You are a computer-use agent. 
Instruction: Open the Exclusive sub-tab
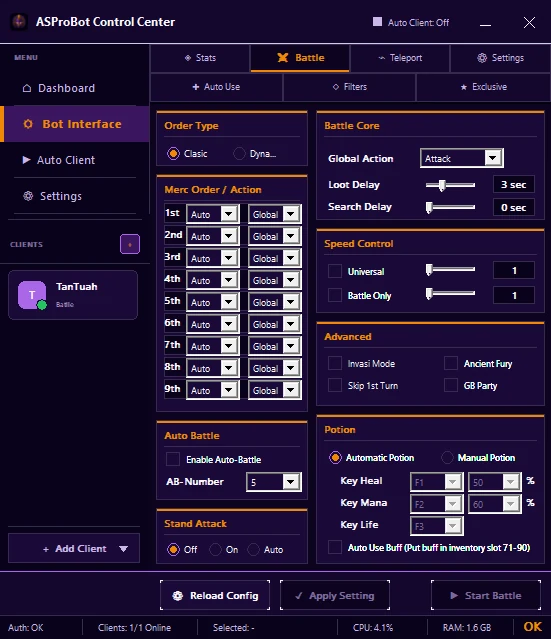(483, 87)
